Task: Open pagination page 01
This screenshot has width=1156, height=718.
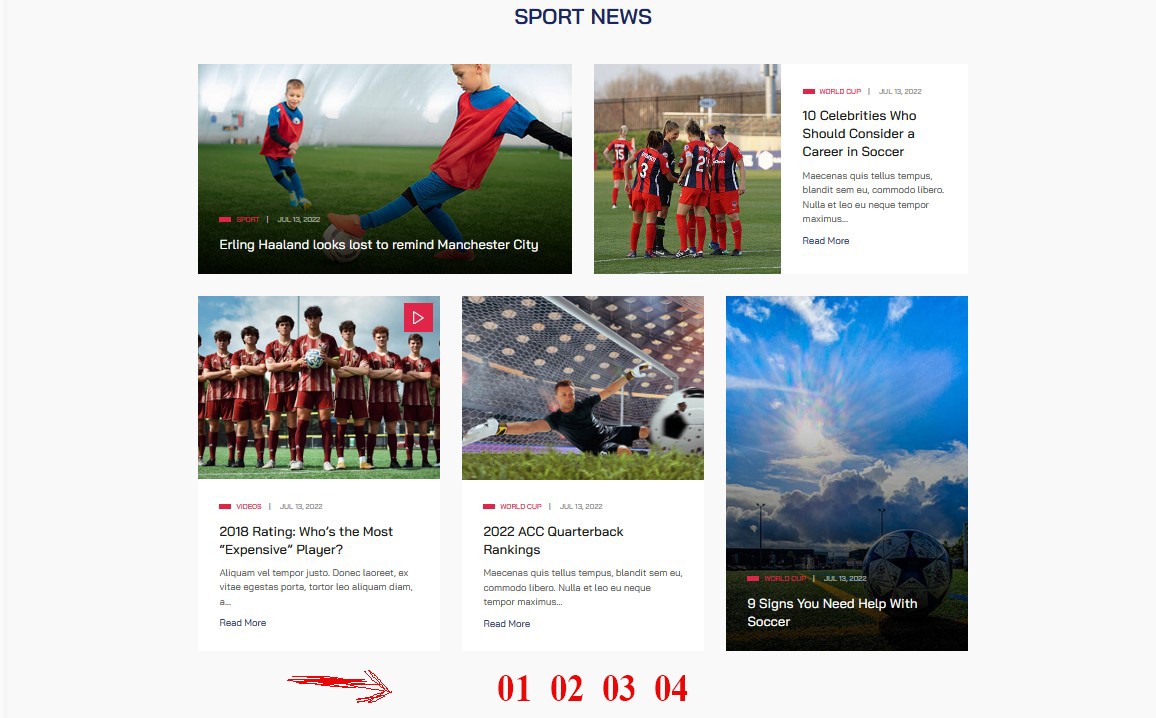Action: click(514, 689)
